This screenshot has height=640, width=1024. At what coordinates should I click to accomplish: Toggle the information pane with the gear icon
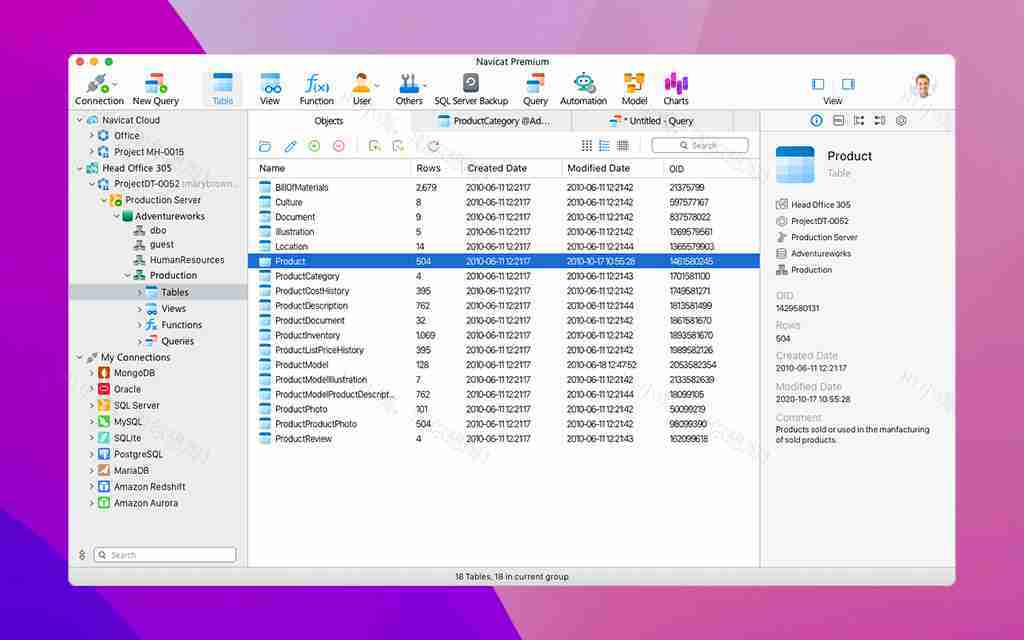tap(900, 120)
